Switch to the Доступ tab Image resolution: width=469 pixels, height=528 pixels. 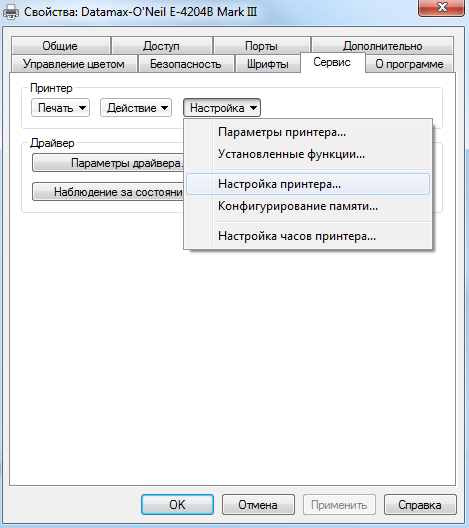pos(162,46)
